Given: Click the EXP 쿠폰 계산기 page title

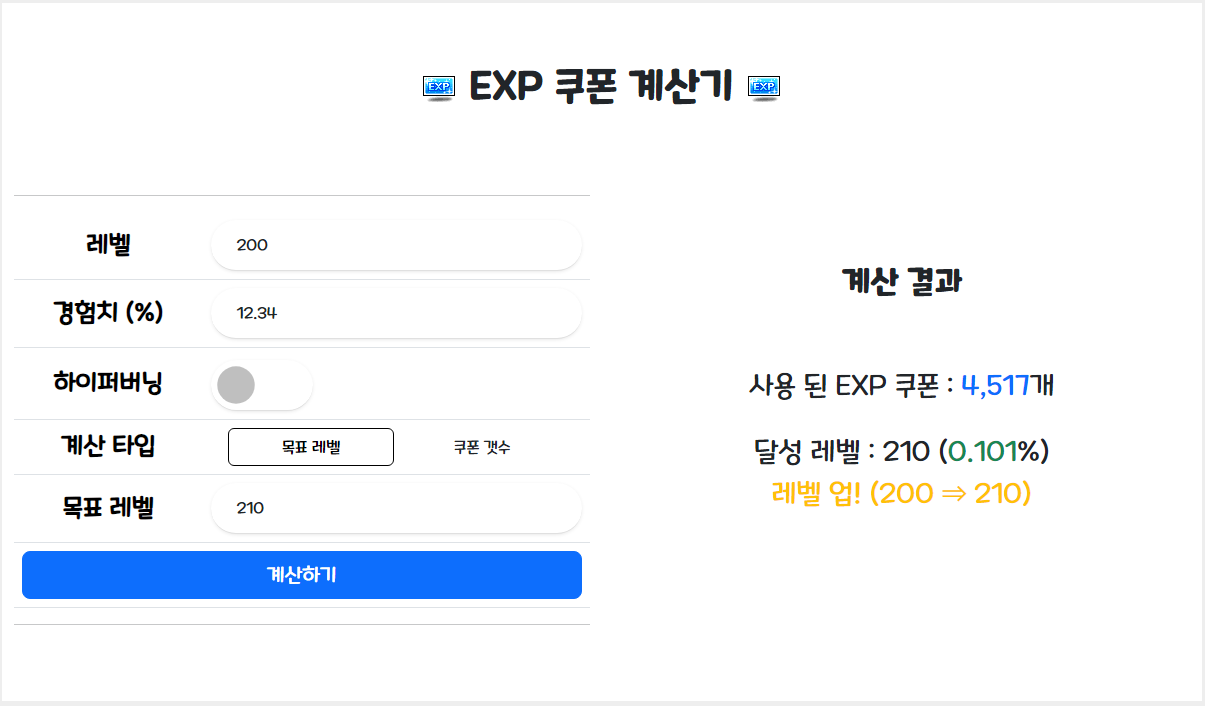Looking at the screenshot, I should [601, 88].
